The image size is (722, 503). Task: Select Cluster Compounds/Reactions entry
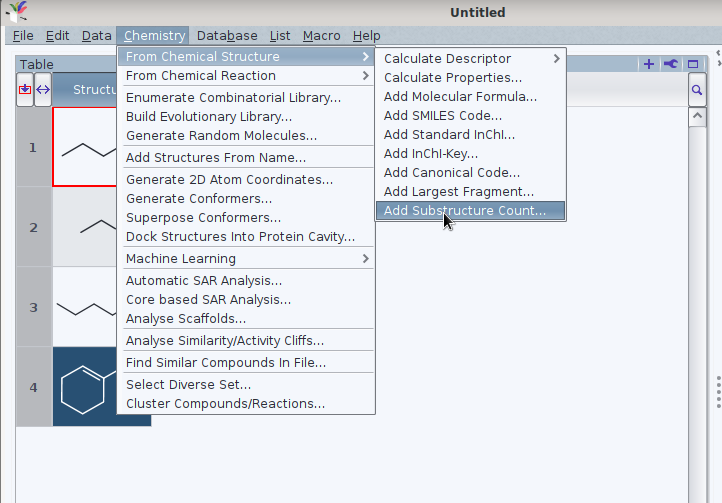(225, 403)
